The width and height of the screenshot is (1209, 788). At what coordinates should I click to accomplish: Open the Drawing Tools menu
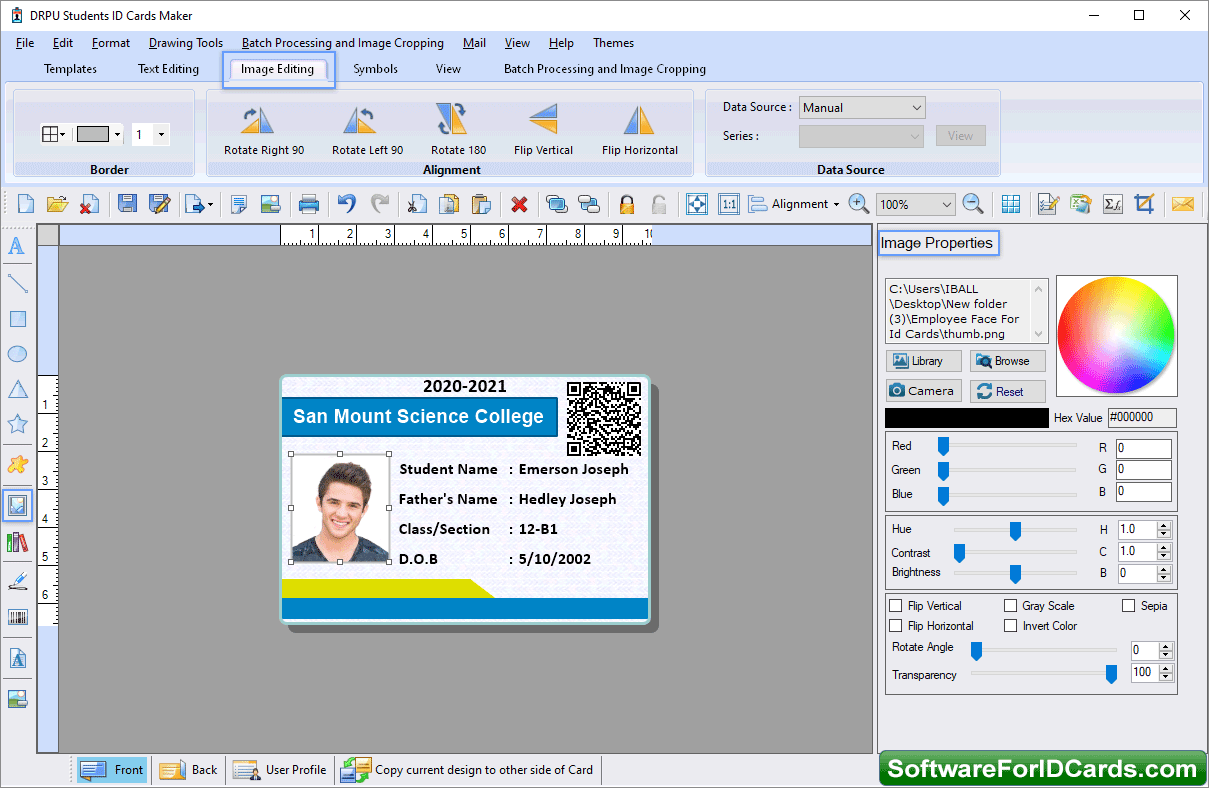click(x=186, y=43)
